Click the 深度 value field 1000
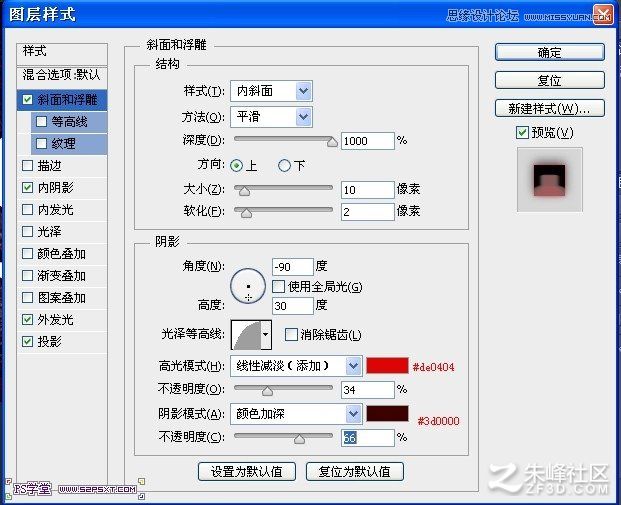 [x=368, y=141]
